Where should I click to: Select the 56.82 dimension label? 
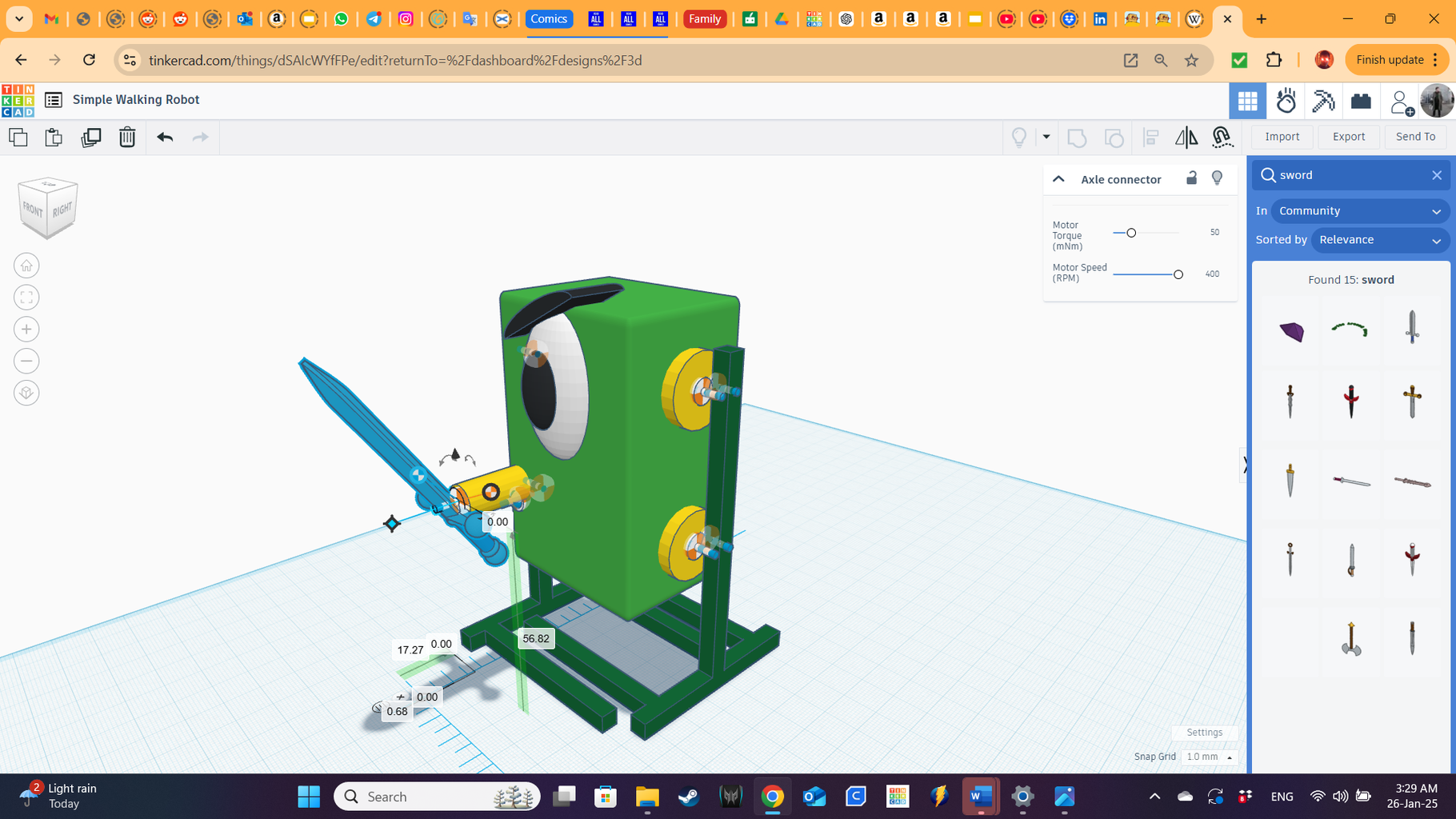[536, 638]
